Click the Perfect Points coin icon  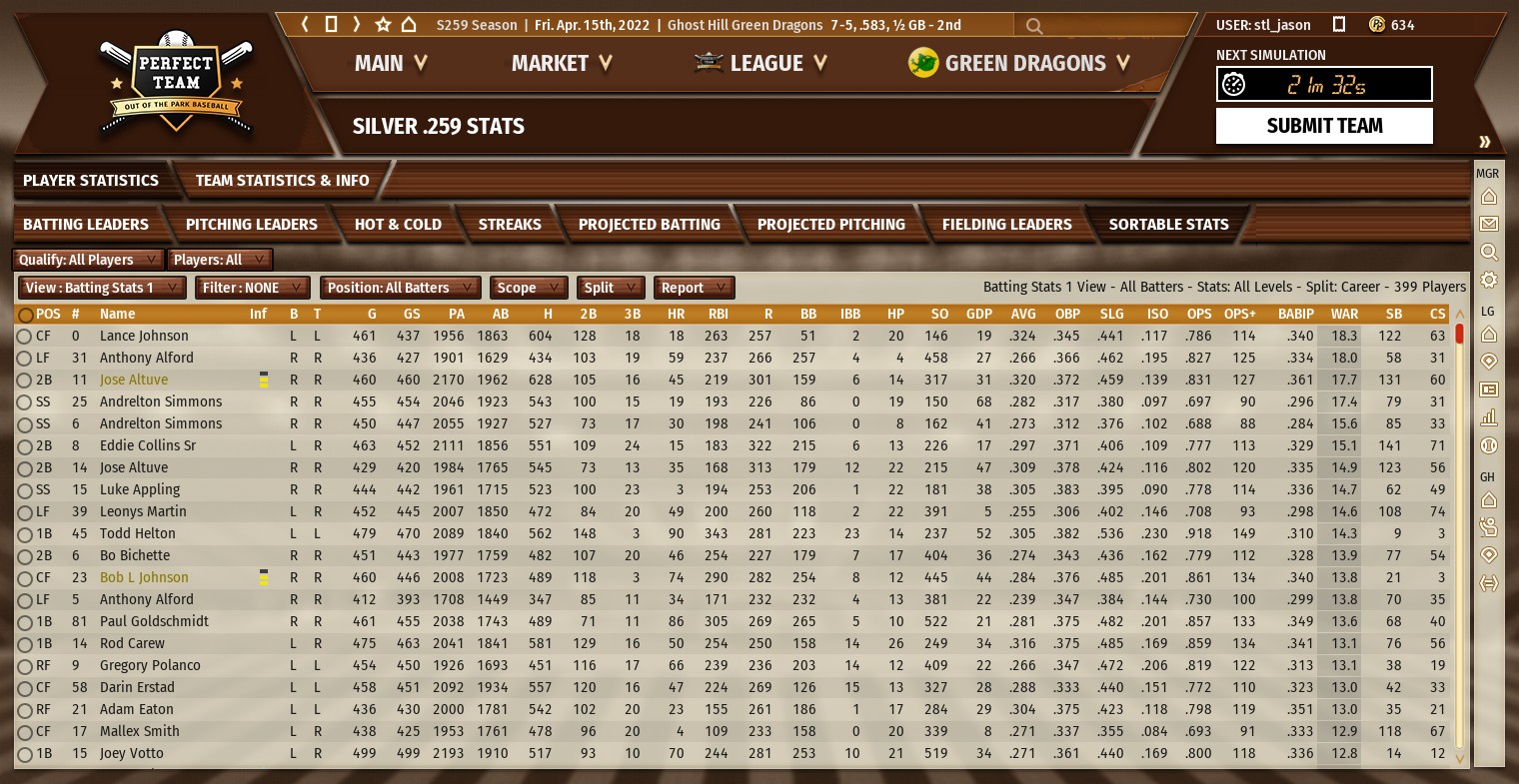point(1376,25)
